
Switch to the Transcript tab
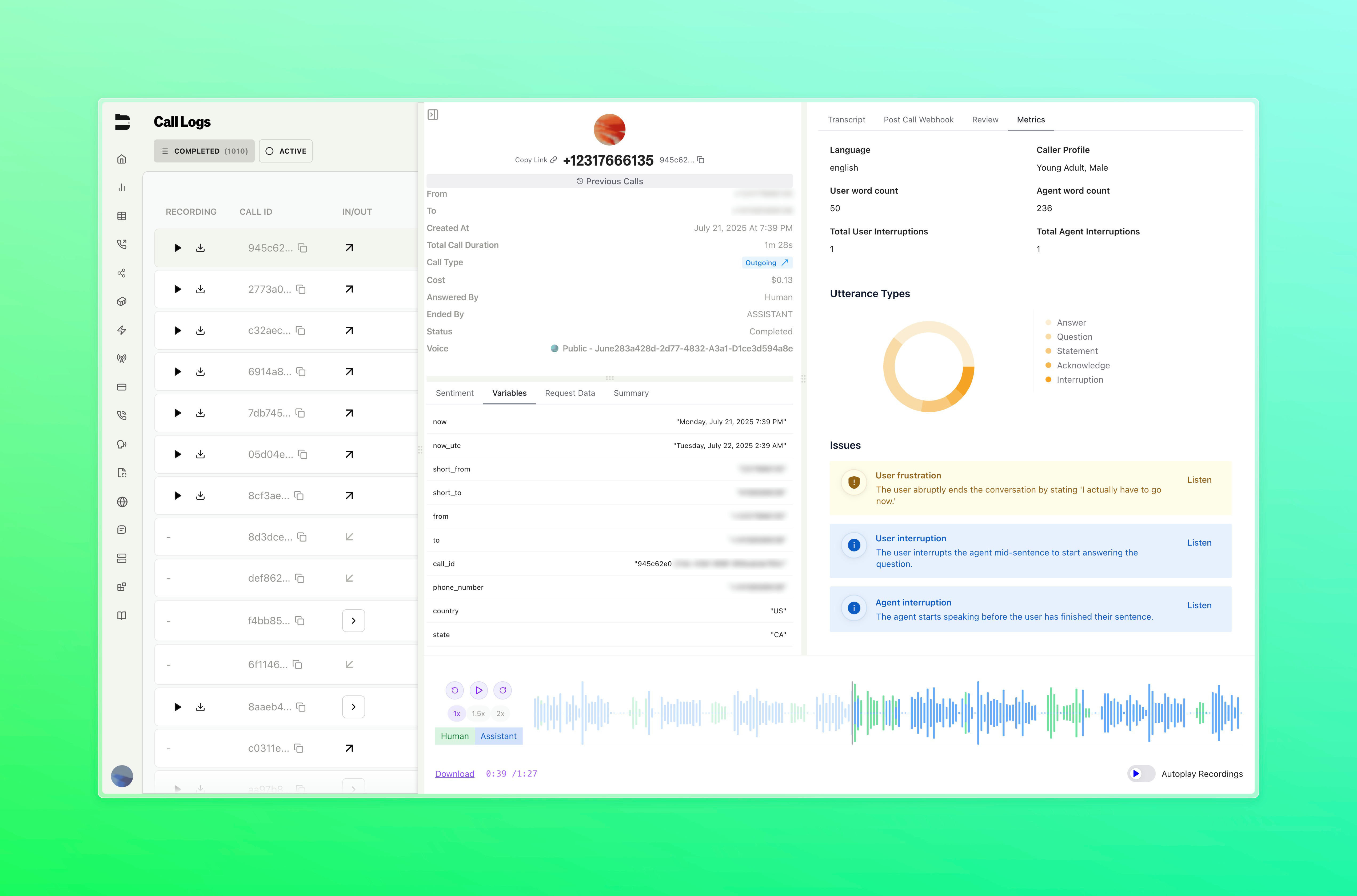pyautogui.click(x=846, y=119)
